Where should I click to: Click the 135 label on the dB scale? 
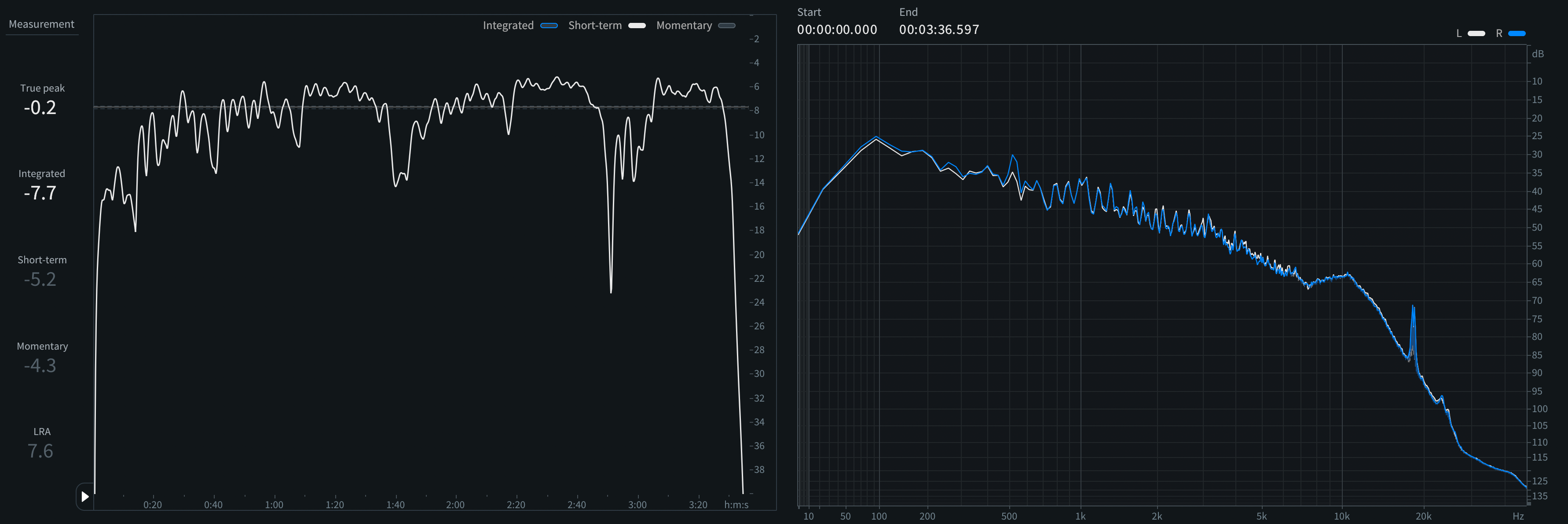point(1539,497)
